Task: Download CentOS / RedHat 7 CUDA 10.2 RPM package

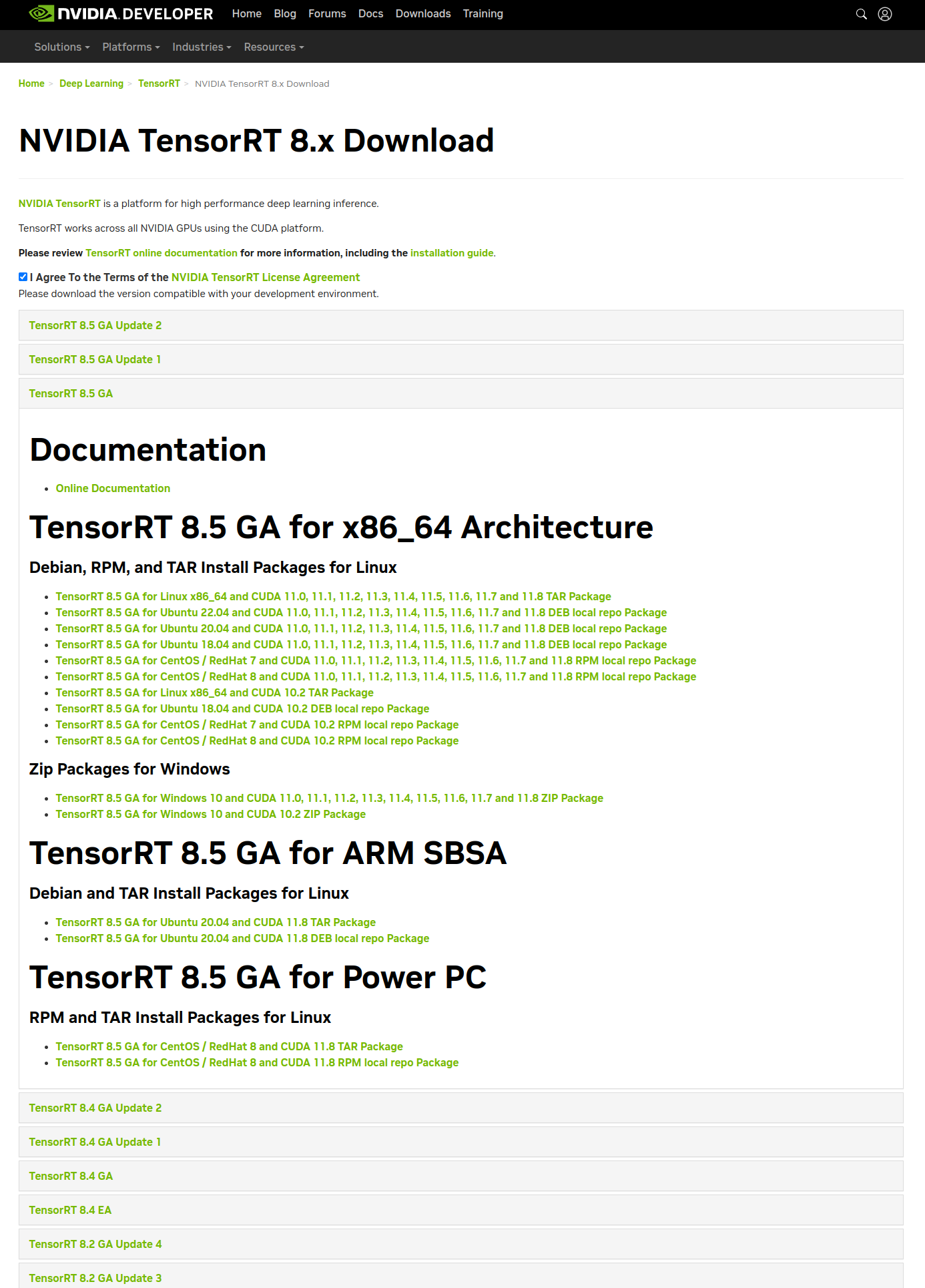Action: 257,724
